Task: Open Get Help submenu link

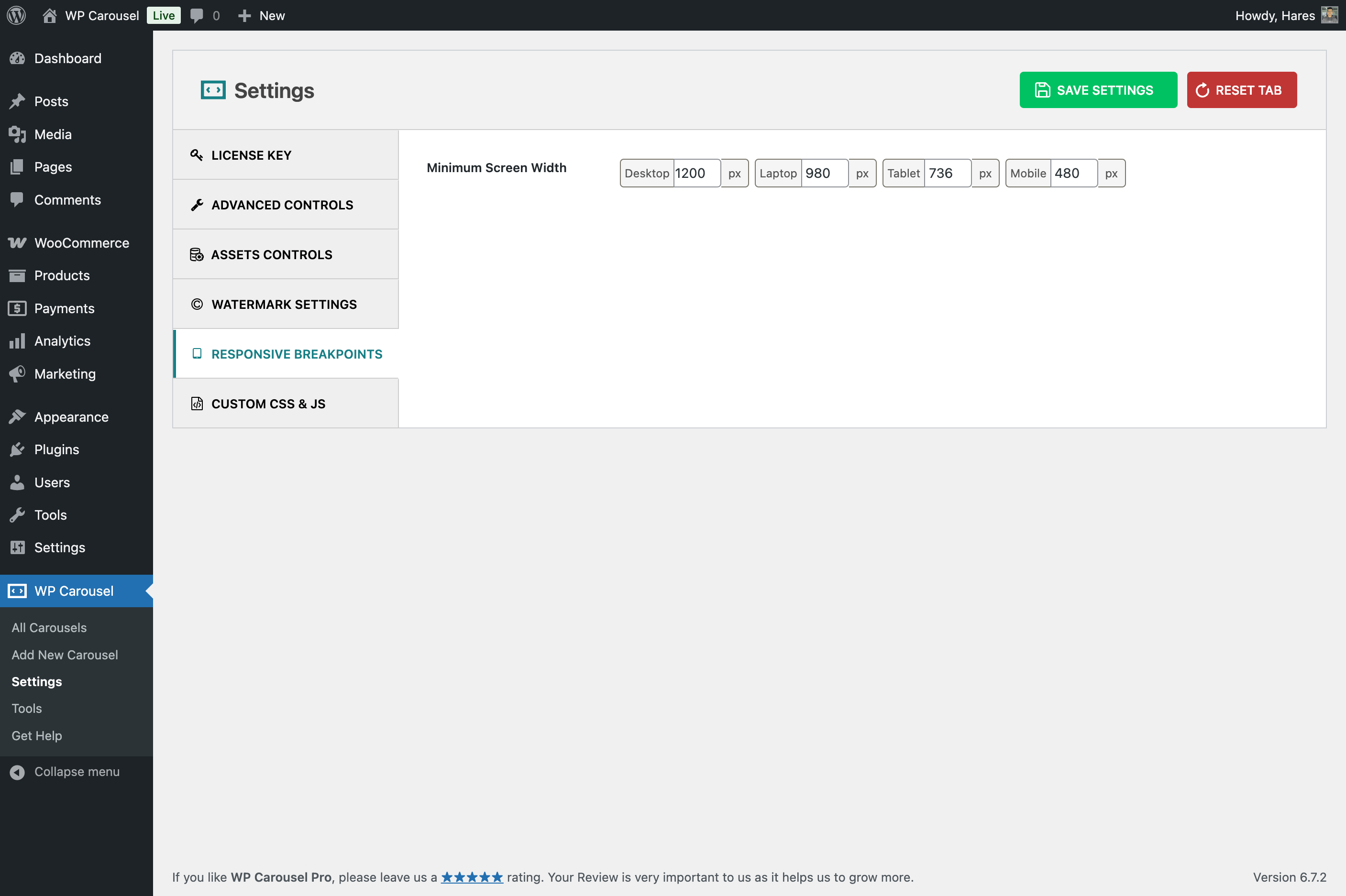Action: 36,736
